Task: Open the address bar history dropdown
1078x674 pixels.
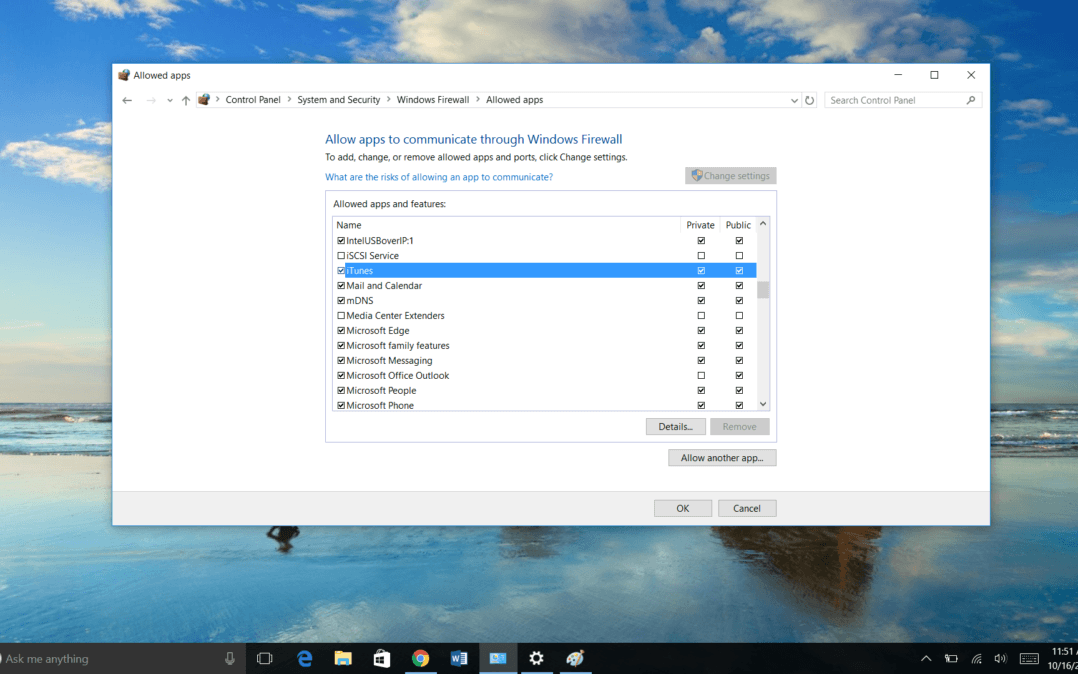Action: click(x=794, y=100)
